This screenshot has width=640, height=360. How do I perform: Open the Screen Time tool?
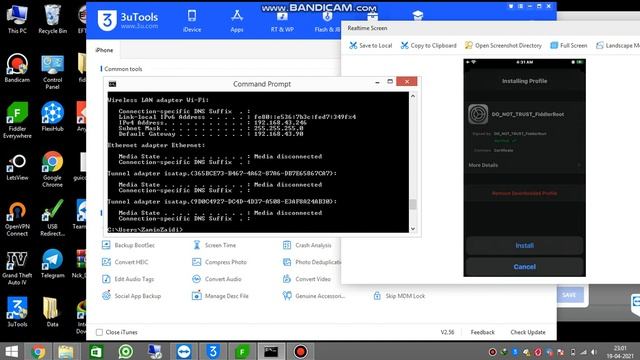click(x=214, y=245)
